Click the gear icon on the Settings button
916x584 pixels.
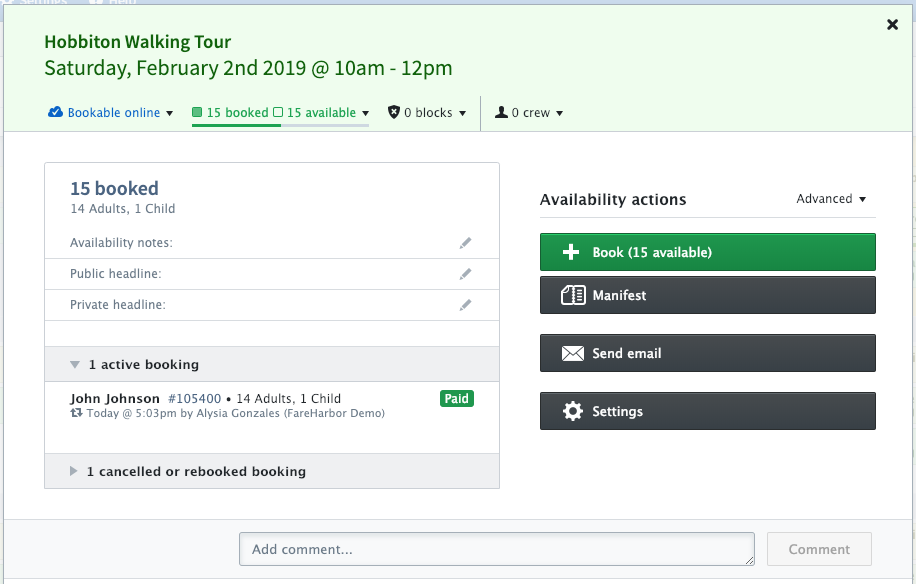click(x=571, y=410)
